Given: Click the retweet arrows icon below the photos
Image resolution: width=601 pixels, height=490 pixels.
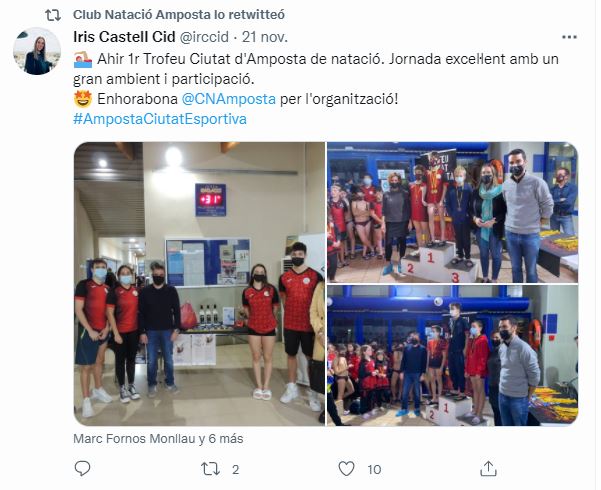Looking at the screenshot, I should click(210, 469).
